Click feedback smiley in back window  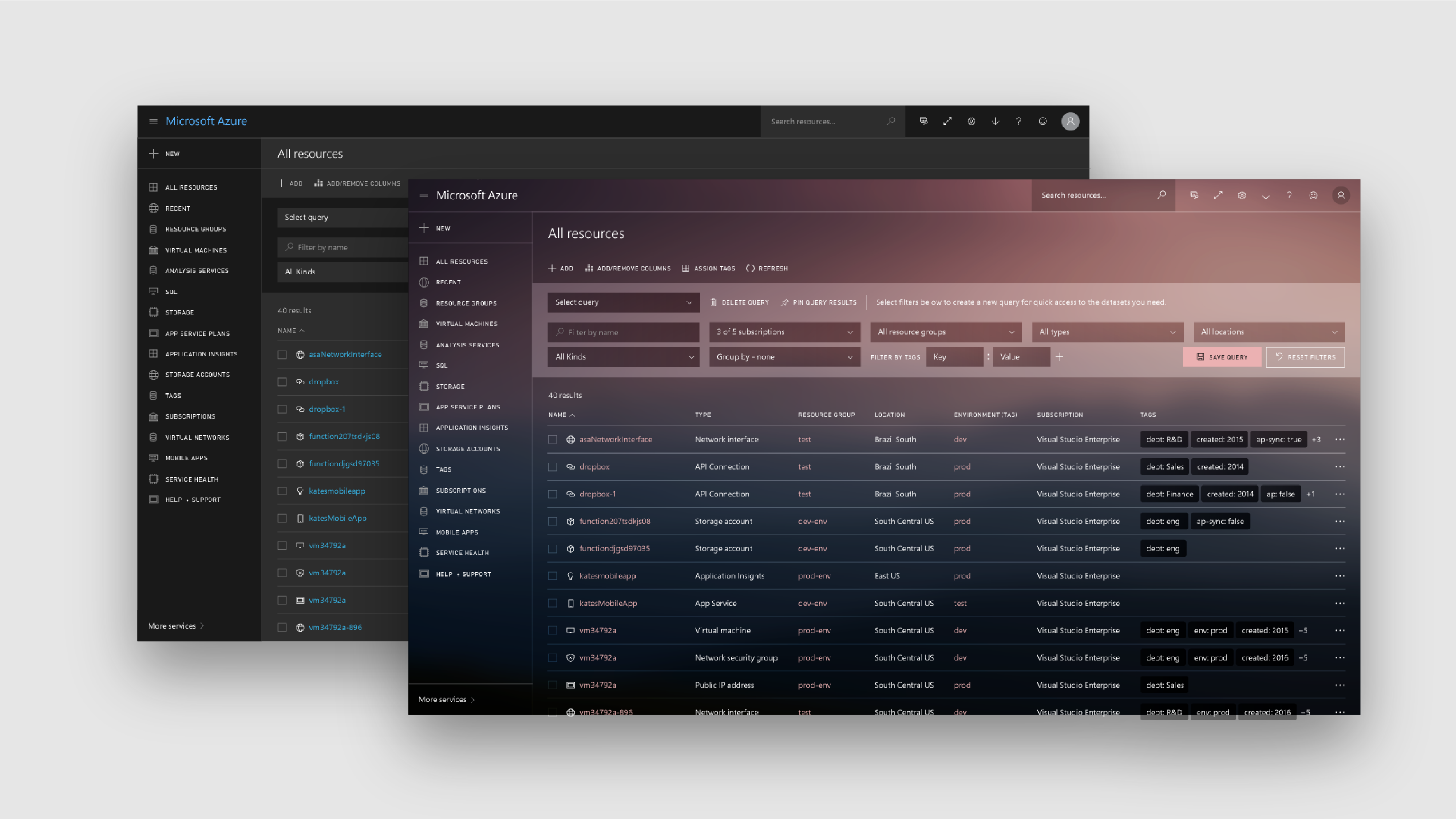(x=1043, y=121)
